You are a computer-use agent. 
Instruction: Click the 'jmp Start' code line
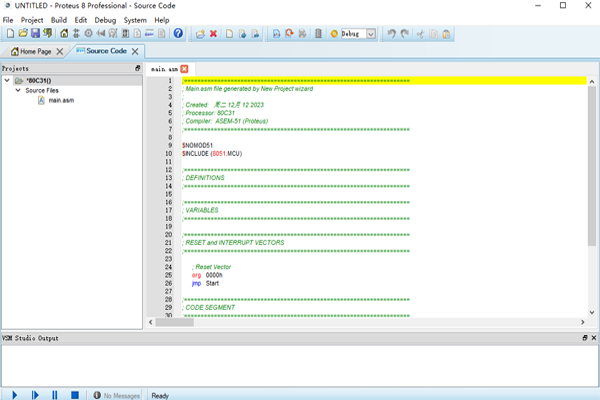click(x=205, y=283)
